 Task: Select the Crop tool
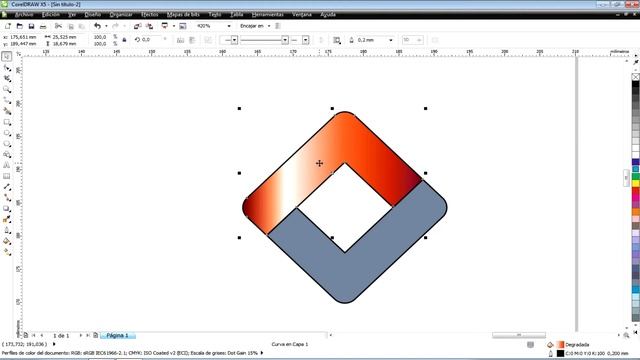click(x=7, y=78)
